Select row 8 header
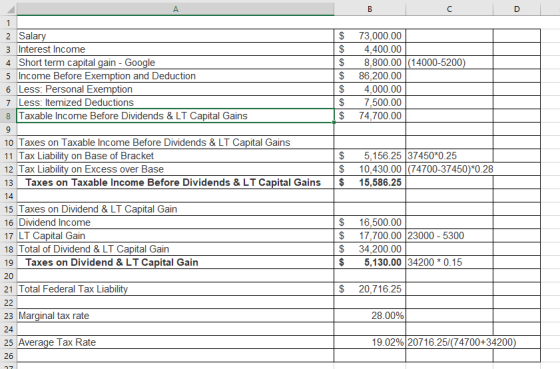 [x=8, y=116]
